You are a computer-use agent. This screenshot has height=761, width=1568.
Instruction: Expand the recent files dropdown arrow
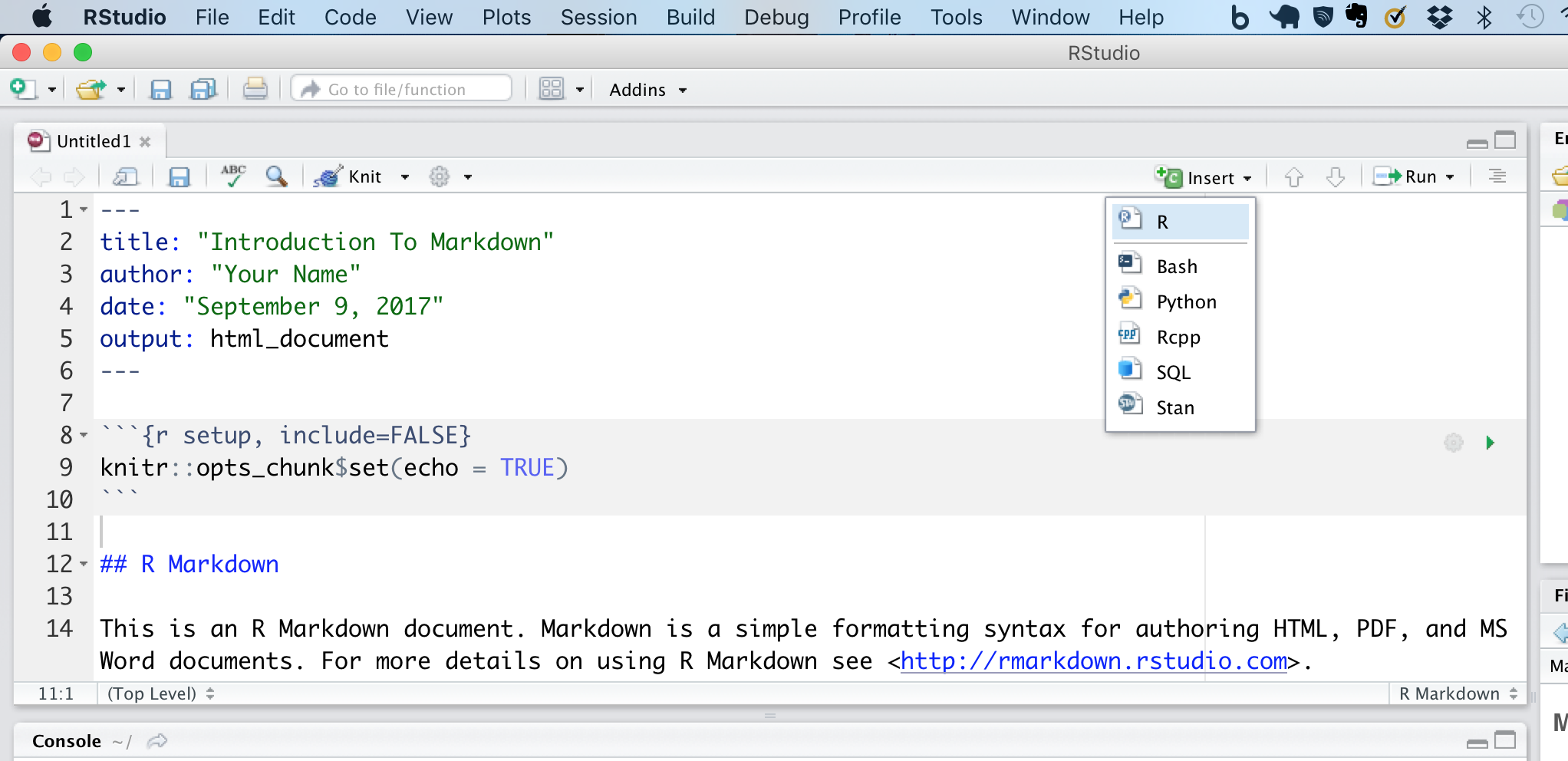click(x=121, y=90)
